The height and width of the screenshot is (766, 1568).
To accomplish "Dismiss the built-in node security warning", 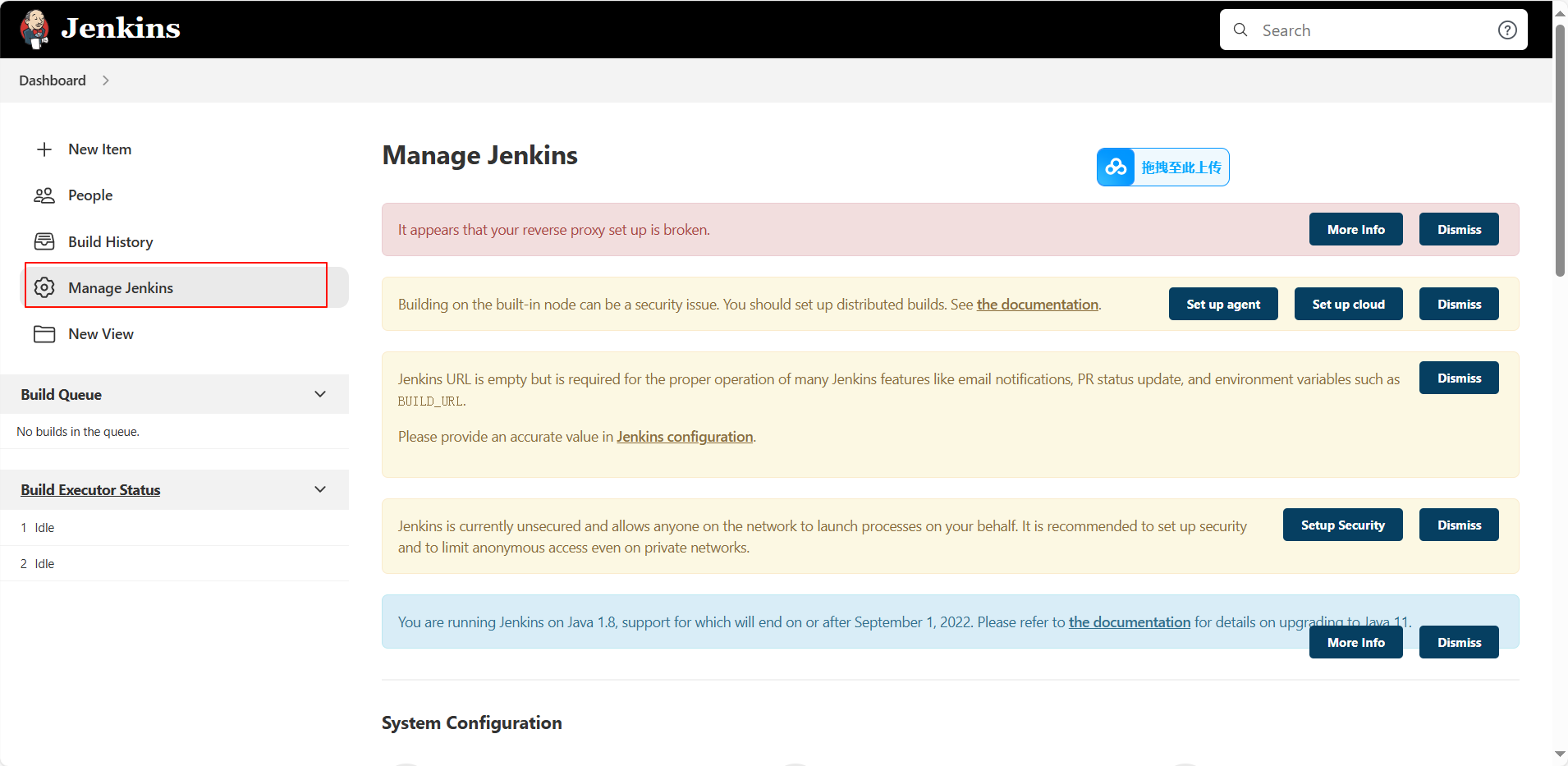I will [x=1459, y=304].
